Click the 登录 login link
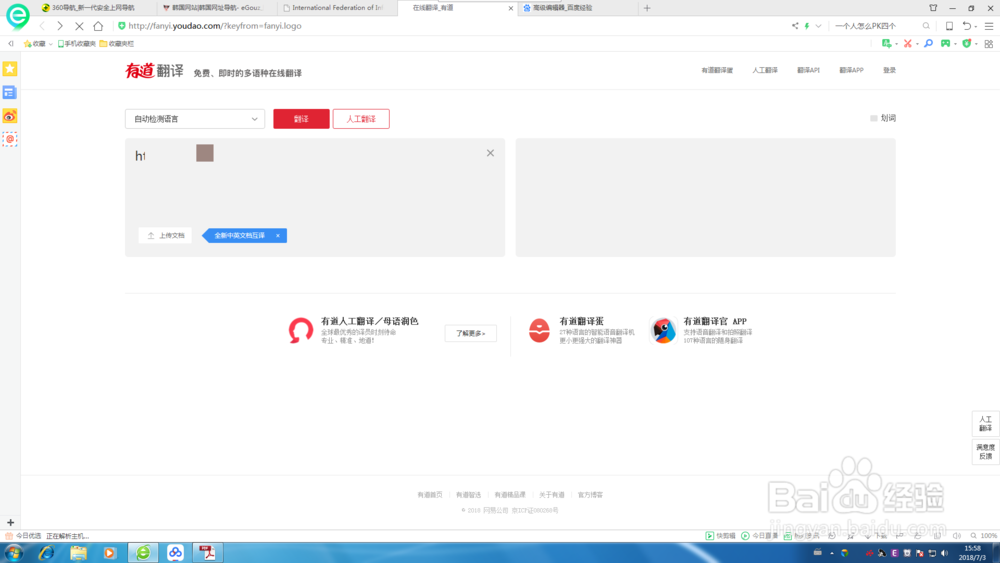The height and width of the screenshot is (563, 1000). pyautogui.click(x=889, y=70)
